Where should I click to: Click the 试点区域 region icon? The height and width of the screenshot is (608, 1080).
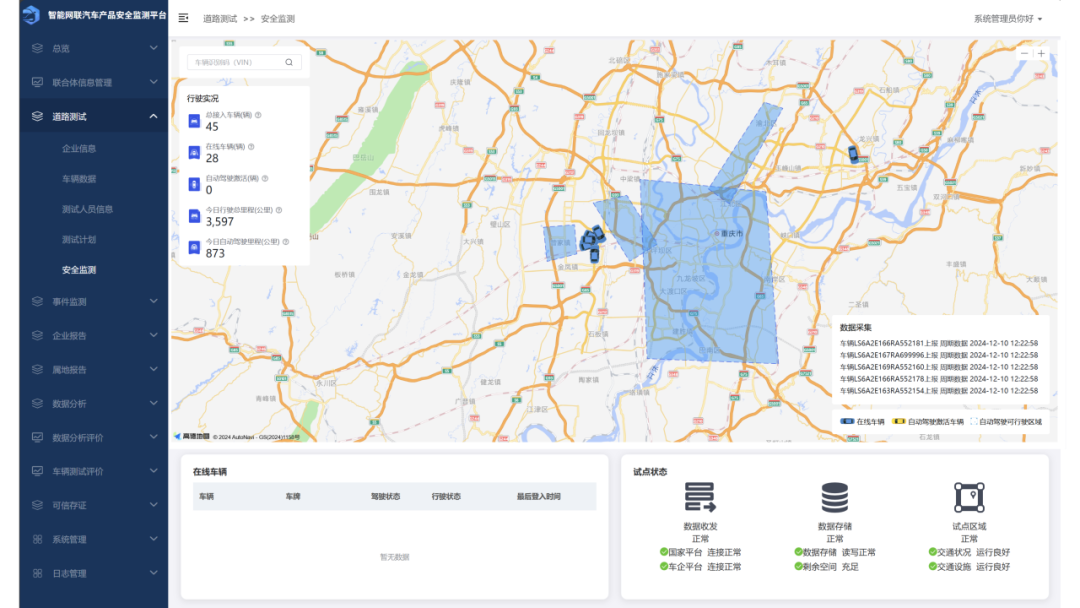coord(968,497)
